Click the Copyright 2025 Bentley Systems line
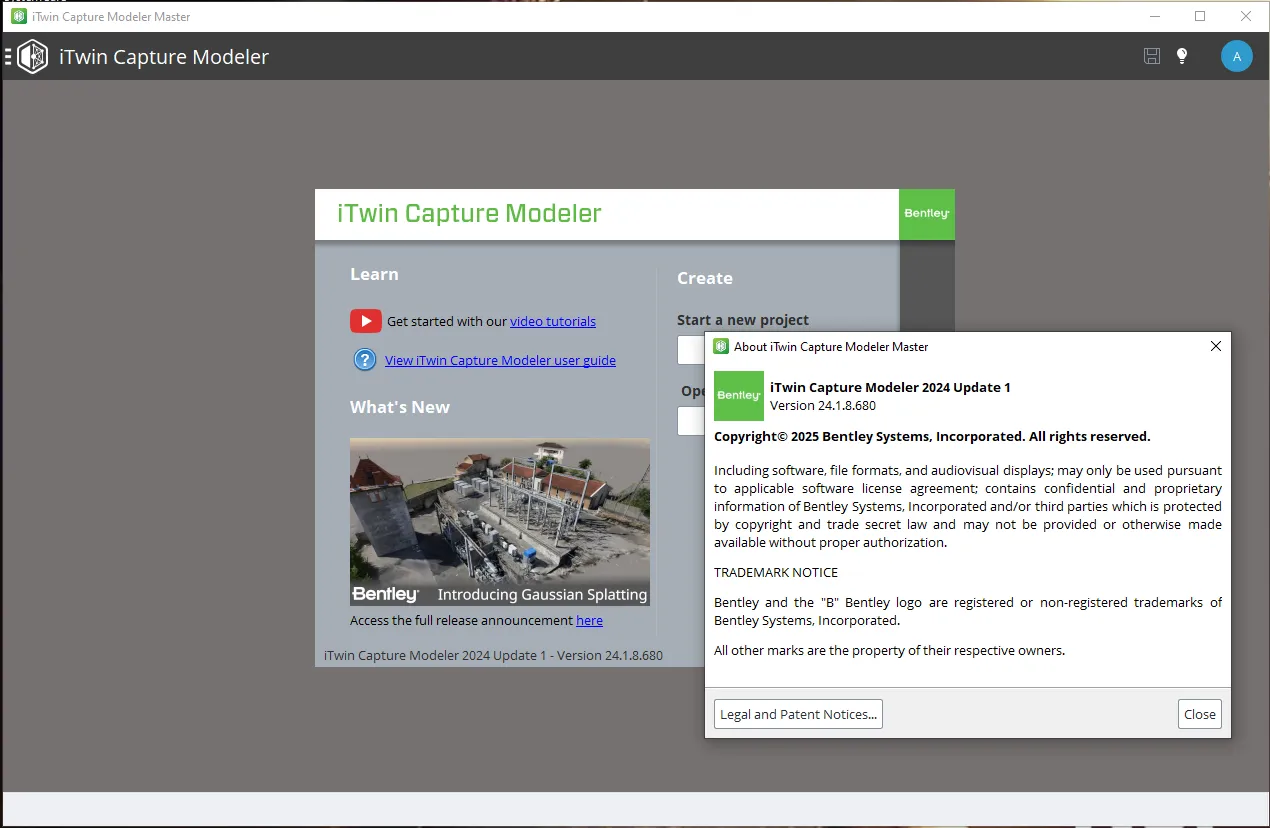 click(932, 436)
